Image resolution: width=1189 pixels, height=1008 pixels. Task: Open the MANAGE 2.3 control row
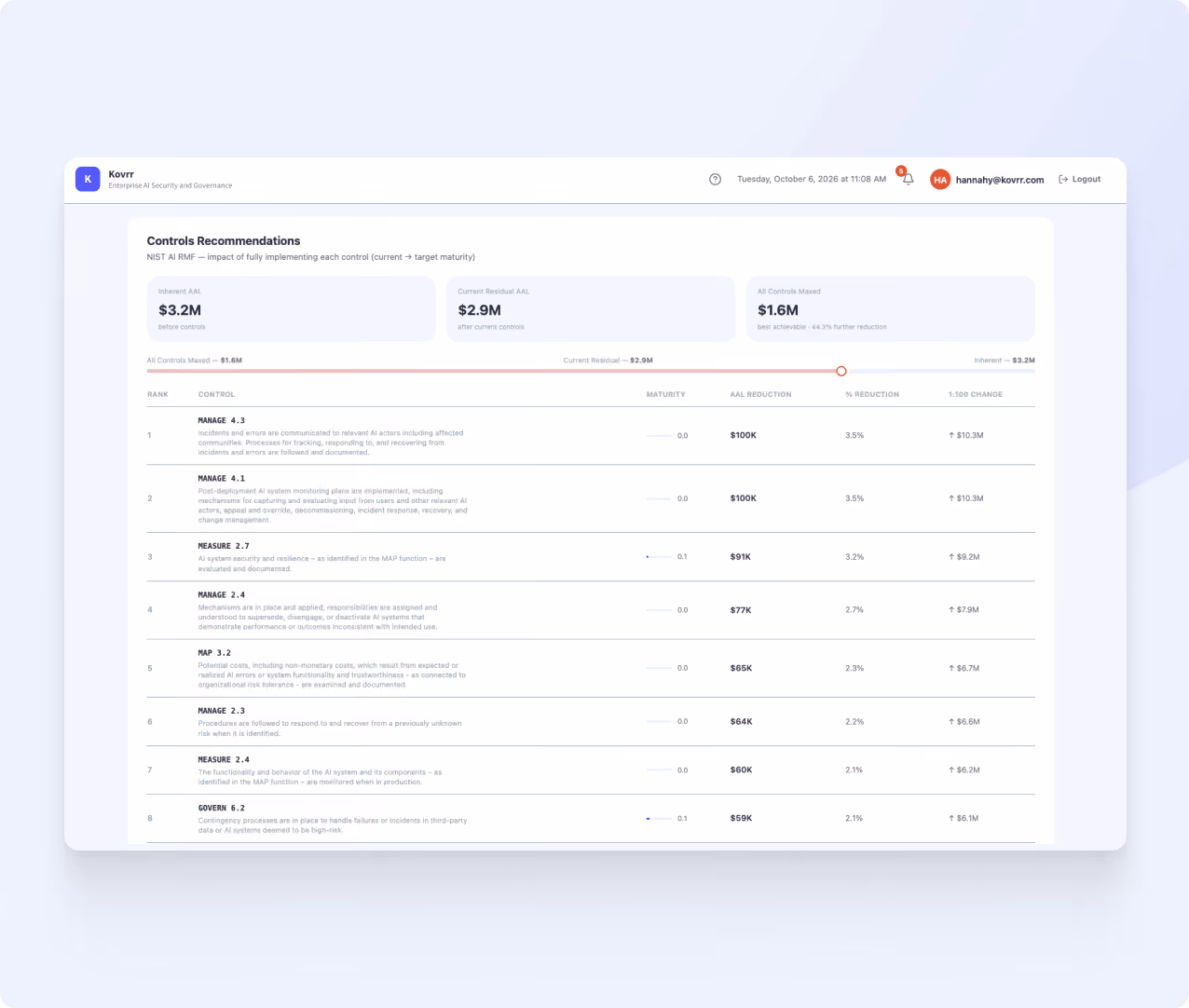tap(591, 721)
